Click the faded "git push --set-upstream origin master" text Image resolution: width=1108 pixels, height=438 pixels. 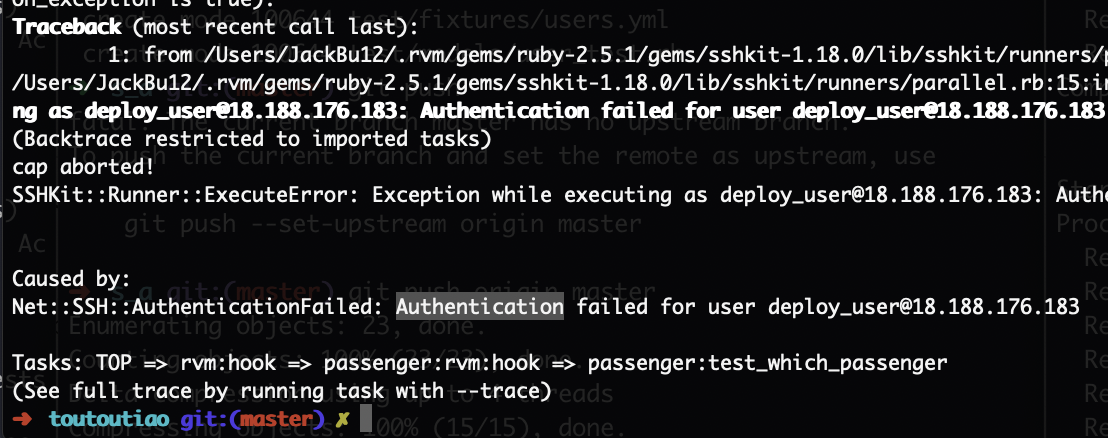[383, 224]
